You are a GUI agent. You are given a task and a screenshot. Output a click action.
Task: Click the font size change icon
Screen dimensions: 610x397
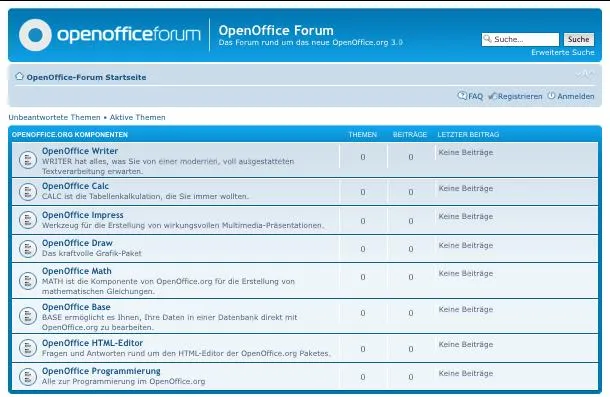pos(585,74)
